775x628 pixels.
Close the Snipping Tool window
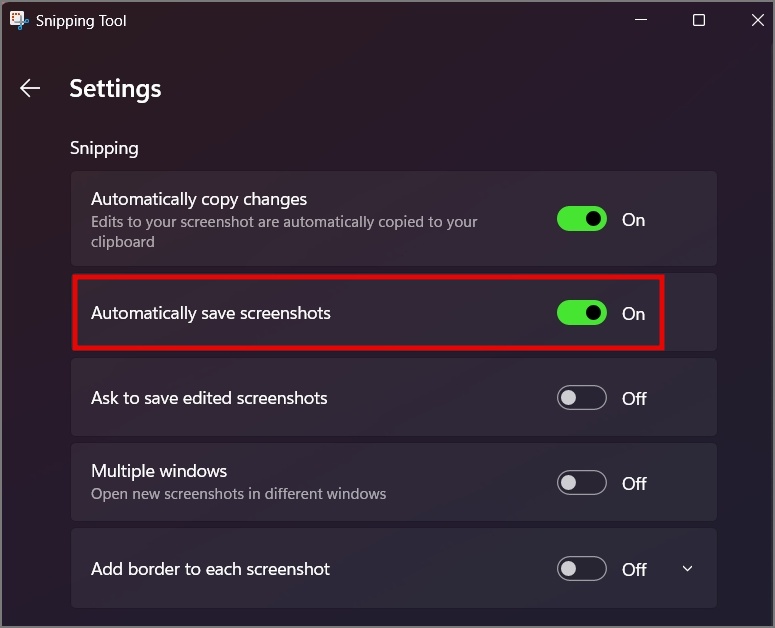(757, 20)
